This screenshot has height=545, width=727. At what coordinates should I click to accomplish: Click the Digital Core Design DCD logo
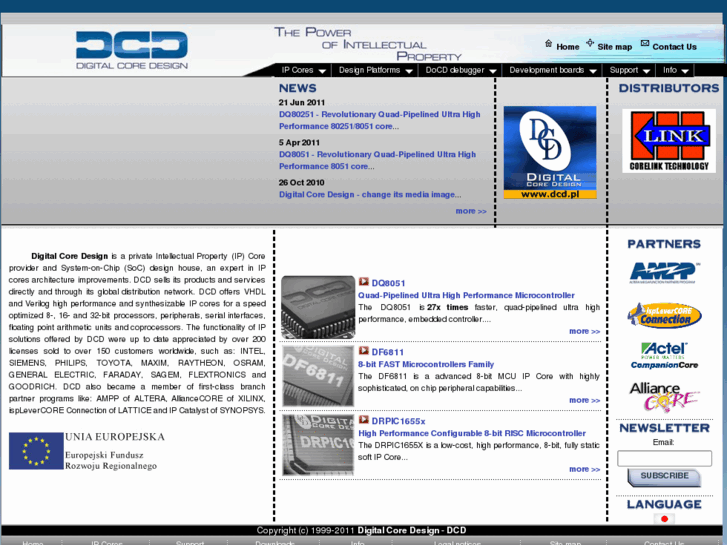click(x=132, y=50)
